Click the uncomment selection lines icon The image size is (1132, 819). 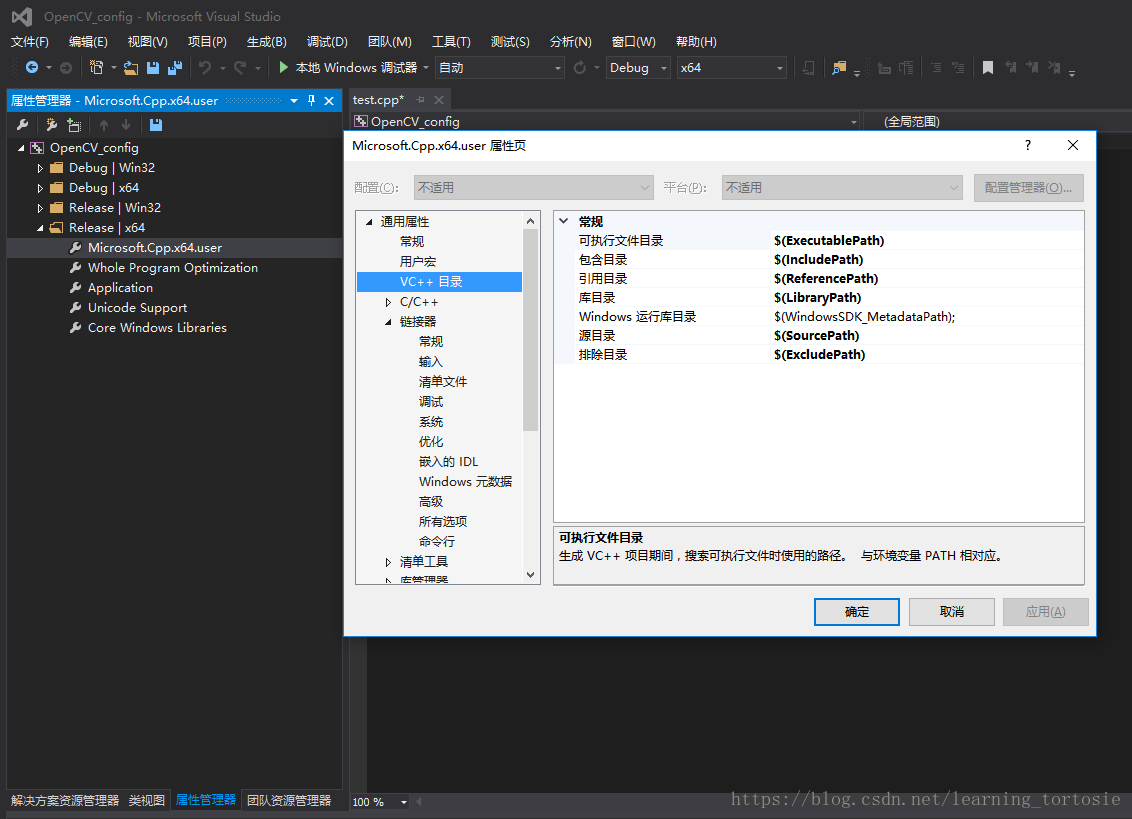(x=958, y=68)
